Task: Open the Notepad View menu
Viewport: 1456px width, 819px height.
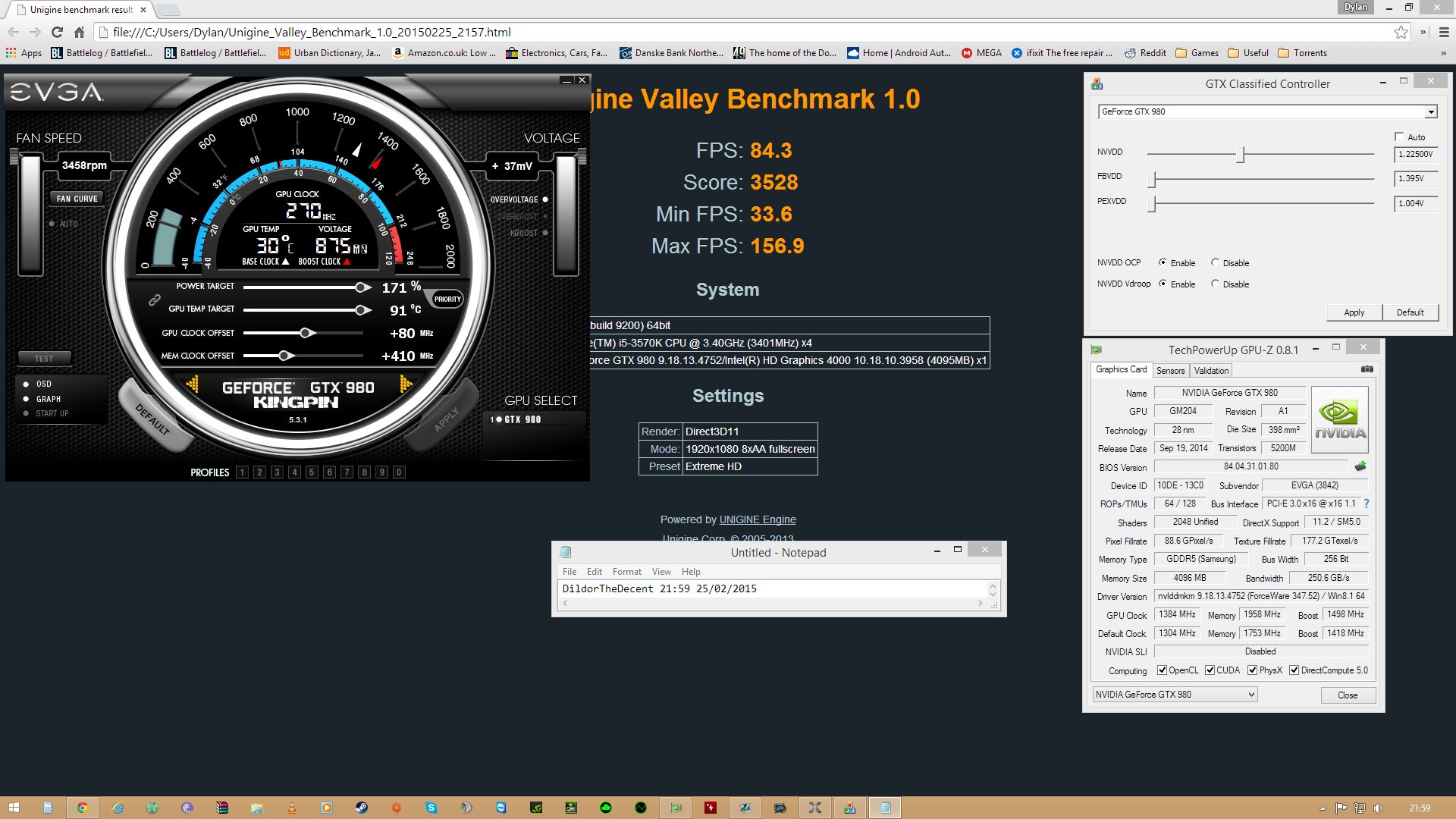Action: (x=661, y=572)
